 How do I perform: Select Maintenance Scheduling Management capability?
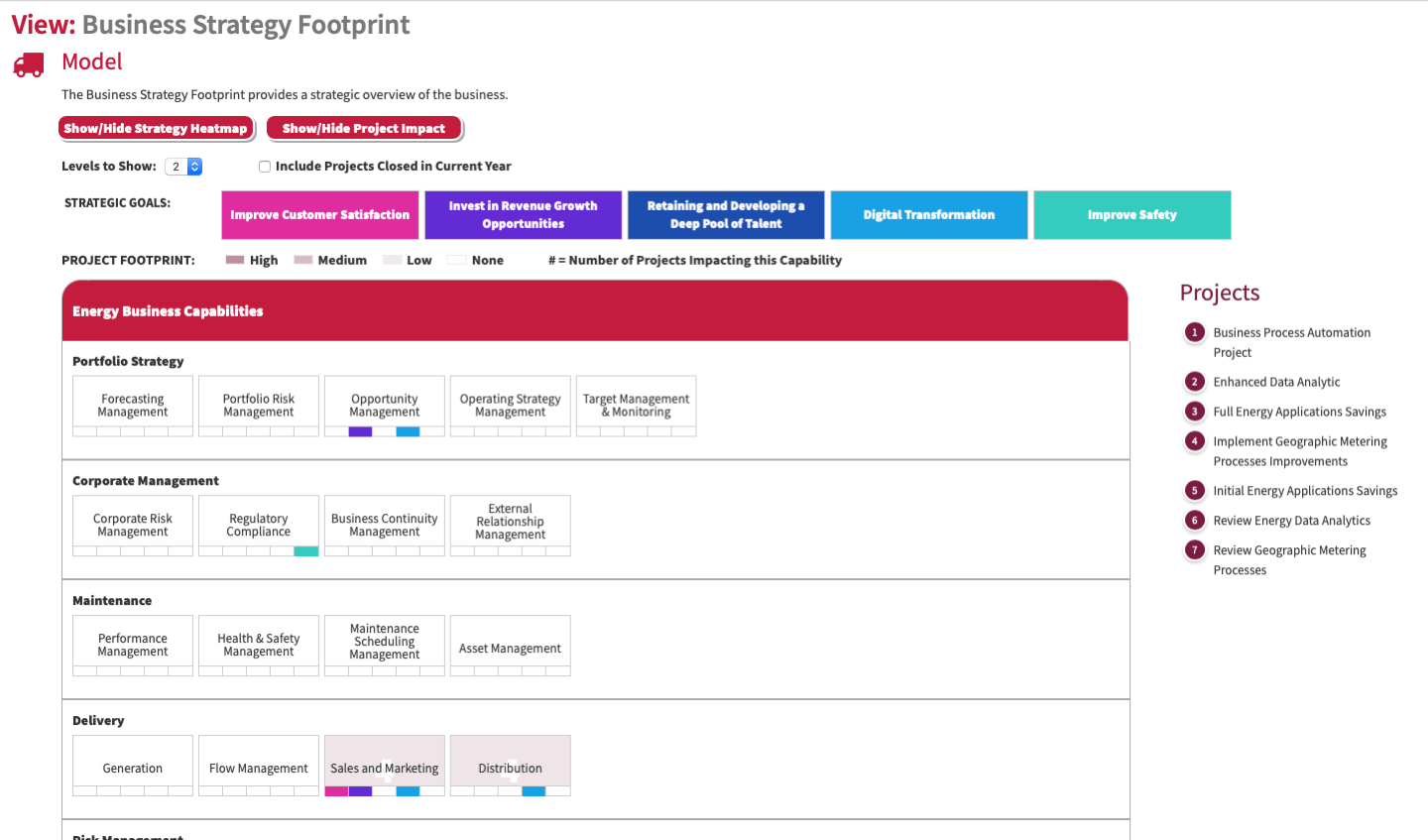385,642
